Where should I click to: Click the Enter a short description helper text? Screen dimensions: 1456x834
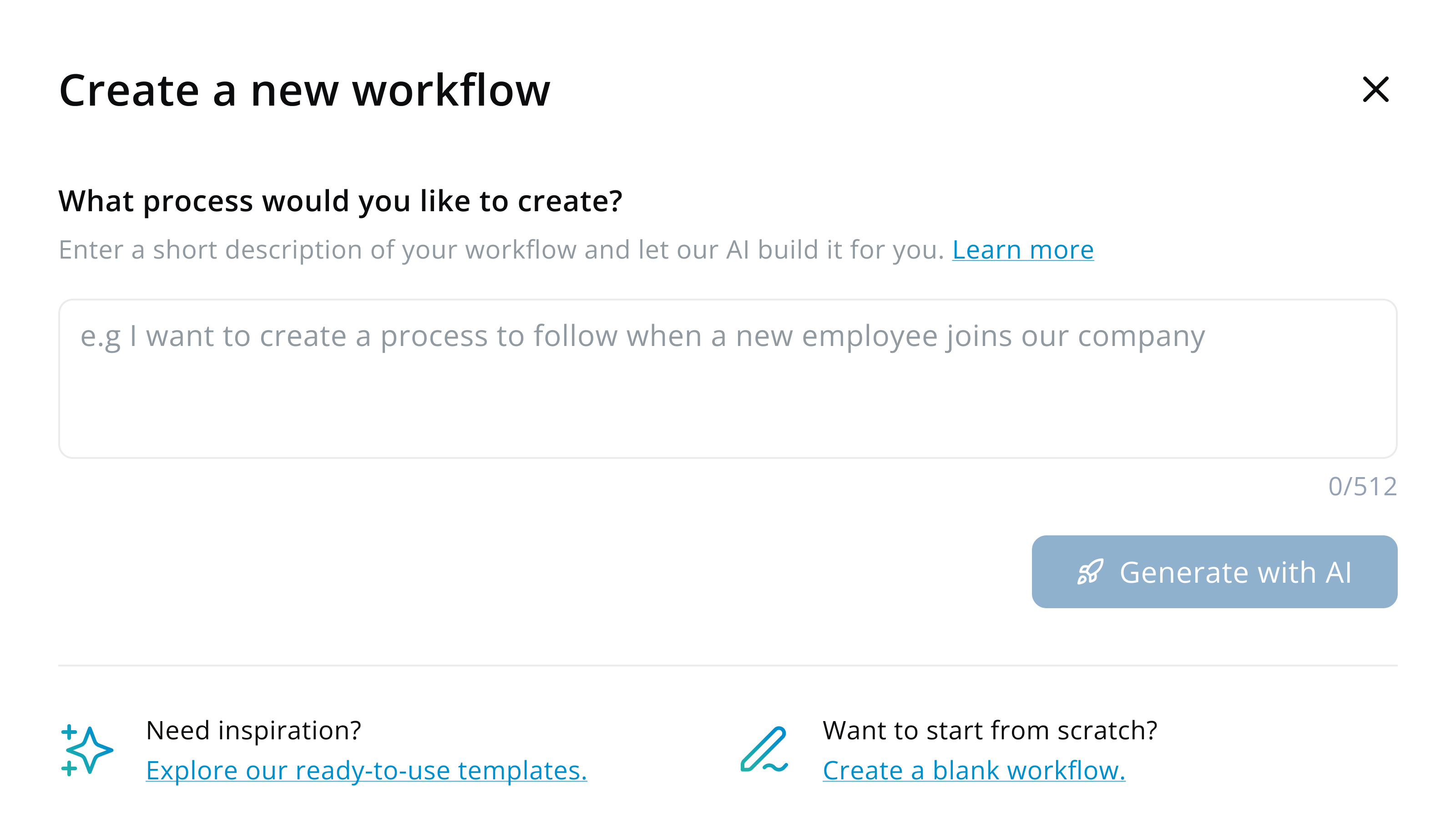click(501, 250)
